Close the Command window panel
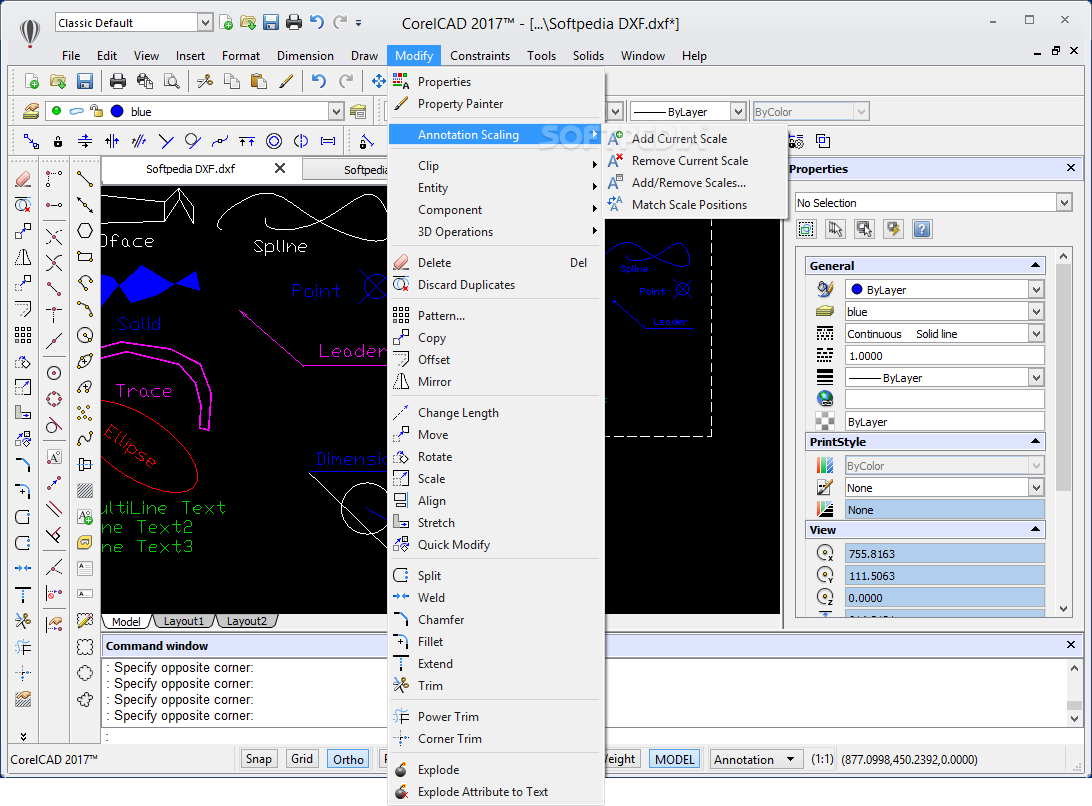This screenshot has height=806, width=1092. coord(1071,645)
